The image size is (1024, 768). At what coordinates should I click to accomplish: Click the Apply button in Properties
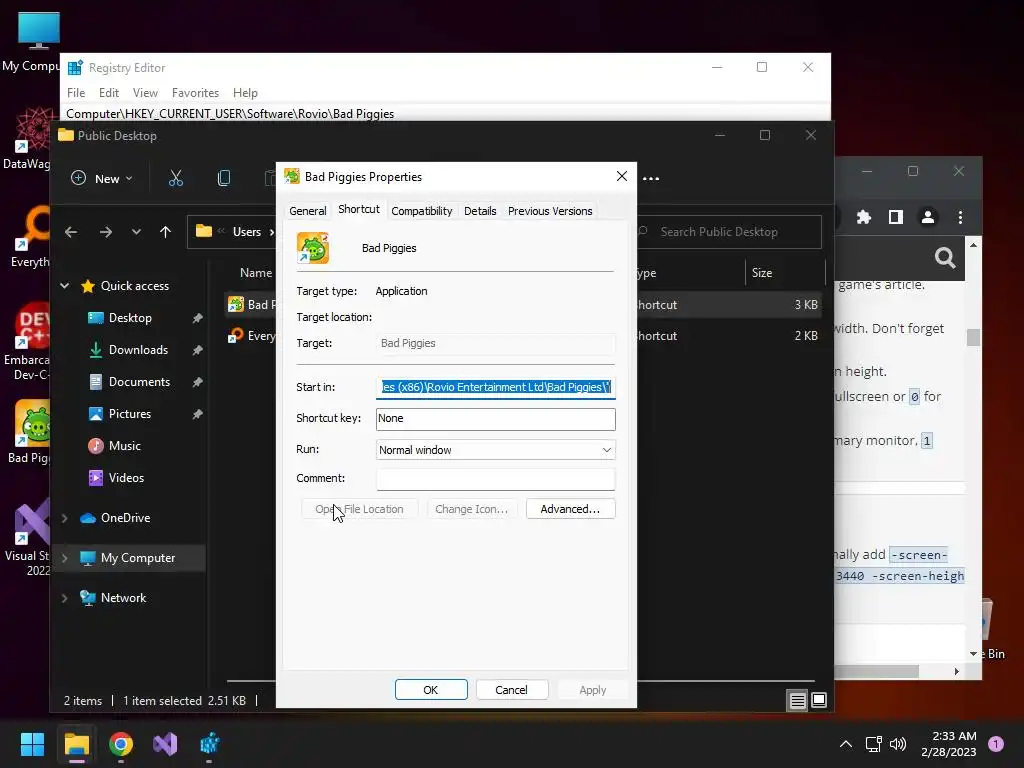coord(592,690)
